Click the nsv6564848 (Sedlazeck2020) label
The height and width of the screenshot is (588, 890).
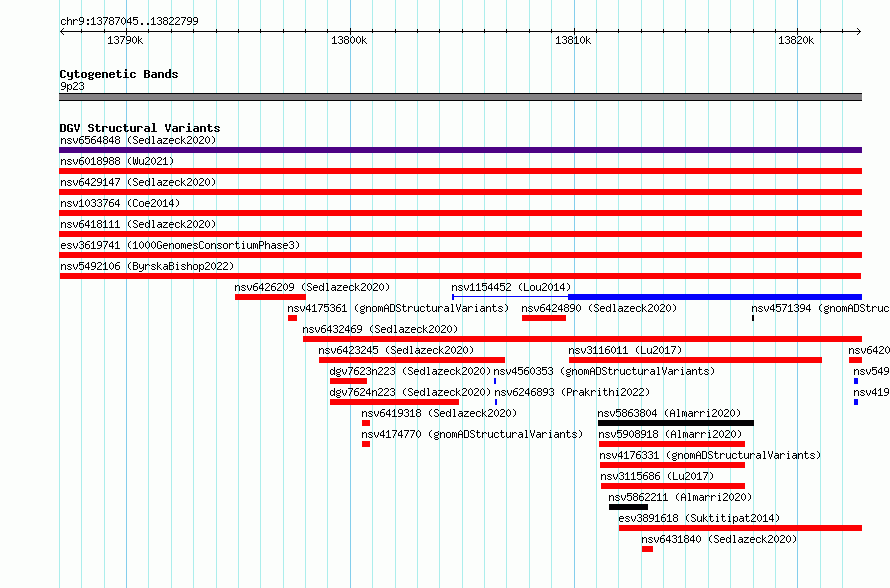(138, 140)
